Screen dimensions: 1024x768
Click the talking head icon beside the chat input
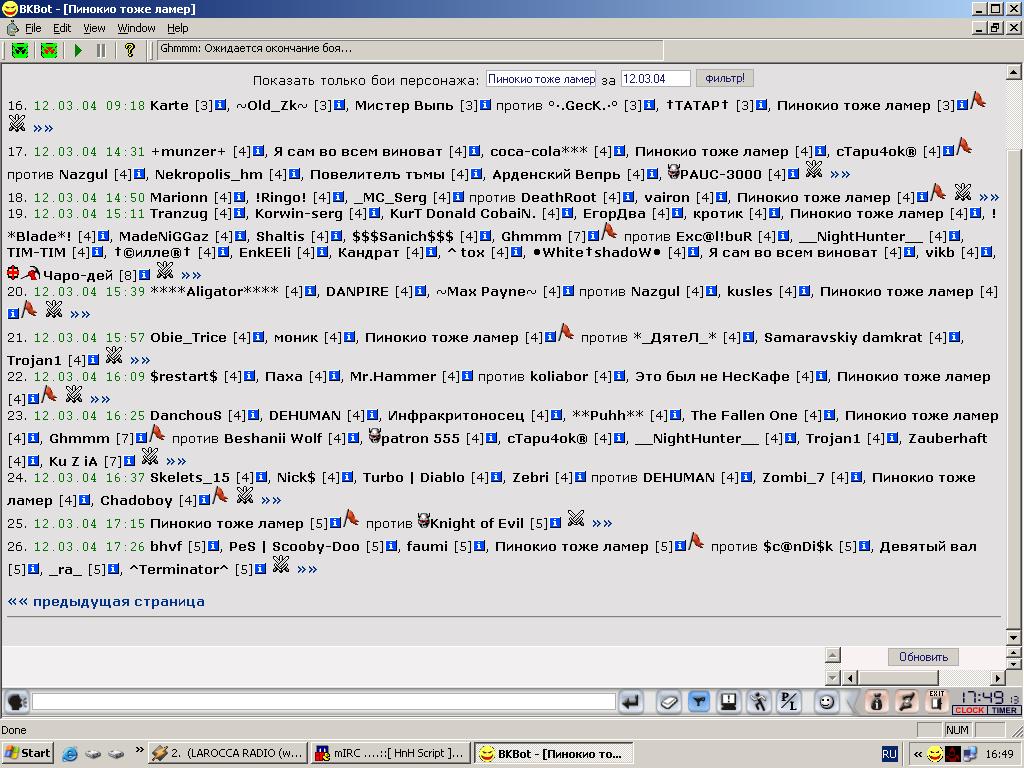coord(16,703)
